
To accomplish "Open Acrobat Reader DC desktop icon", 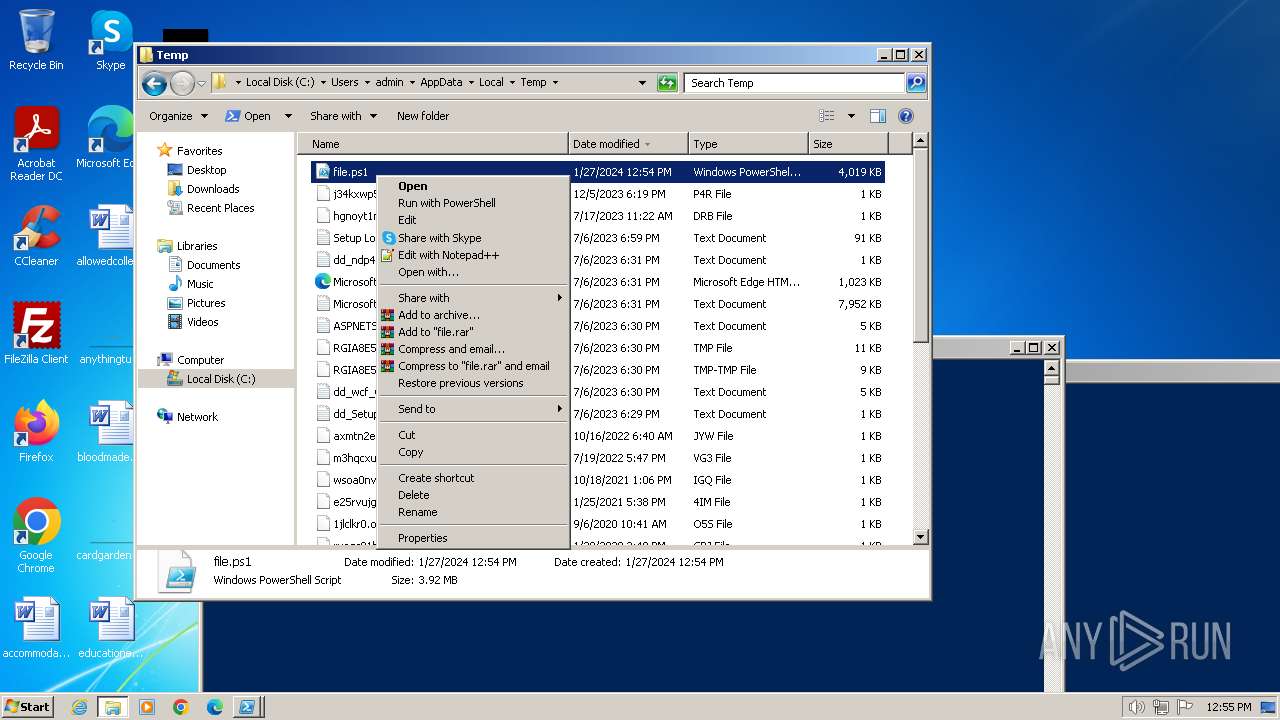I will (36, 144).
